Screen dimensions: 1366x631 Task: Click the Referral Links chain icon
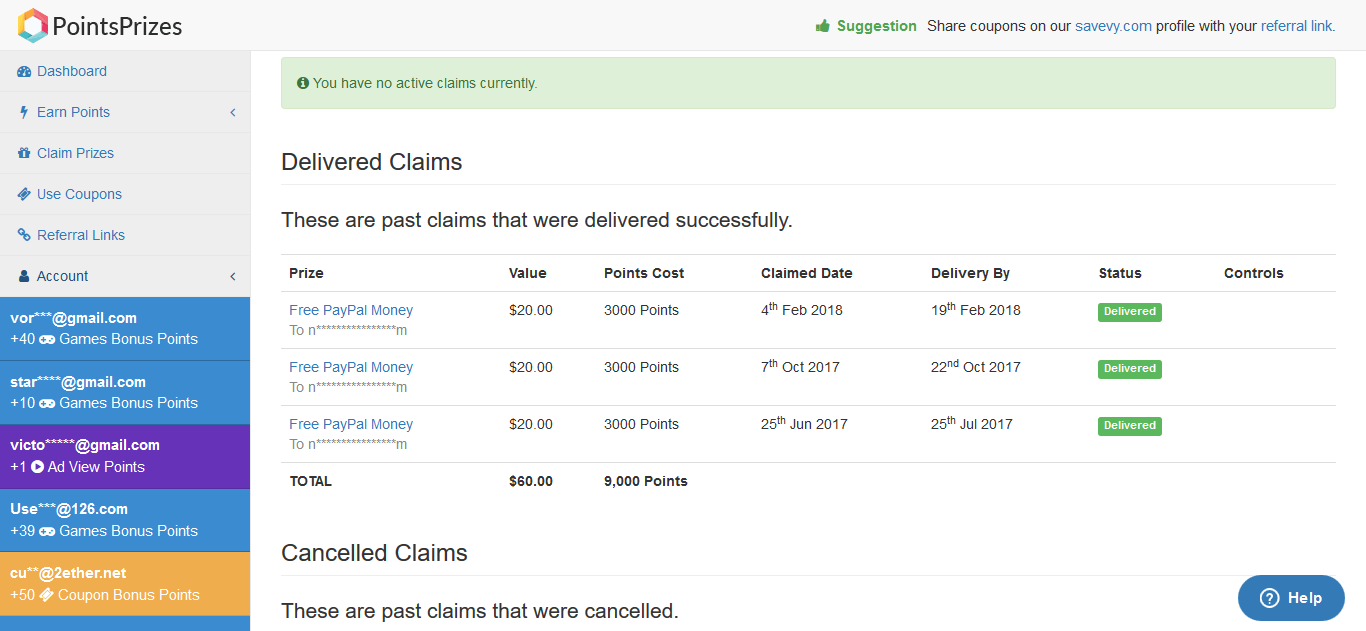pos(24,235)
